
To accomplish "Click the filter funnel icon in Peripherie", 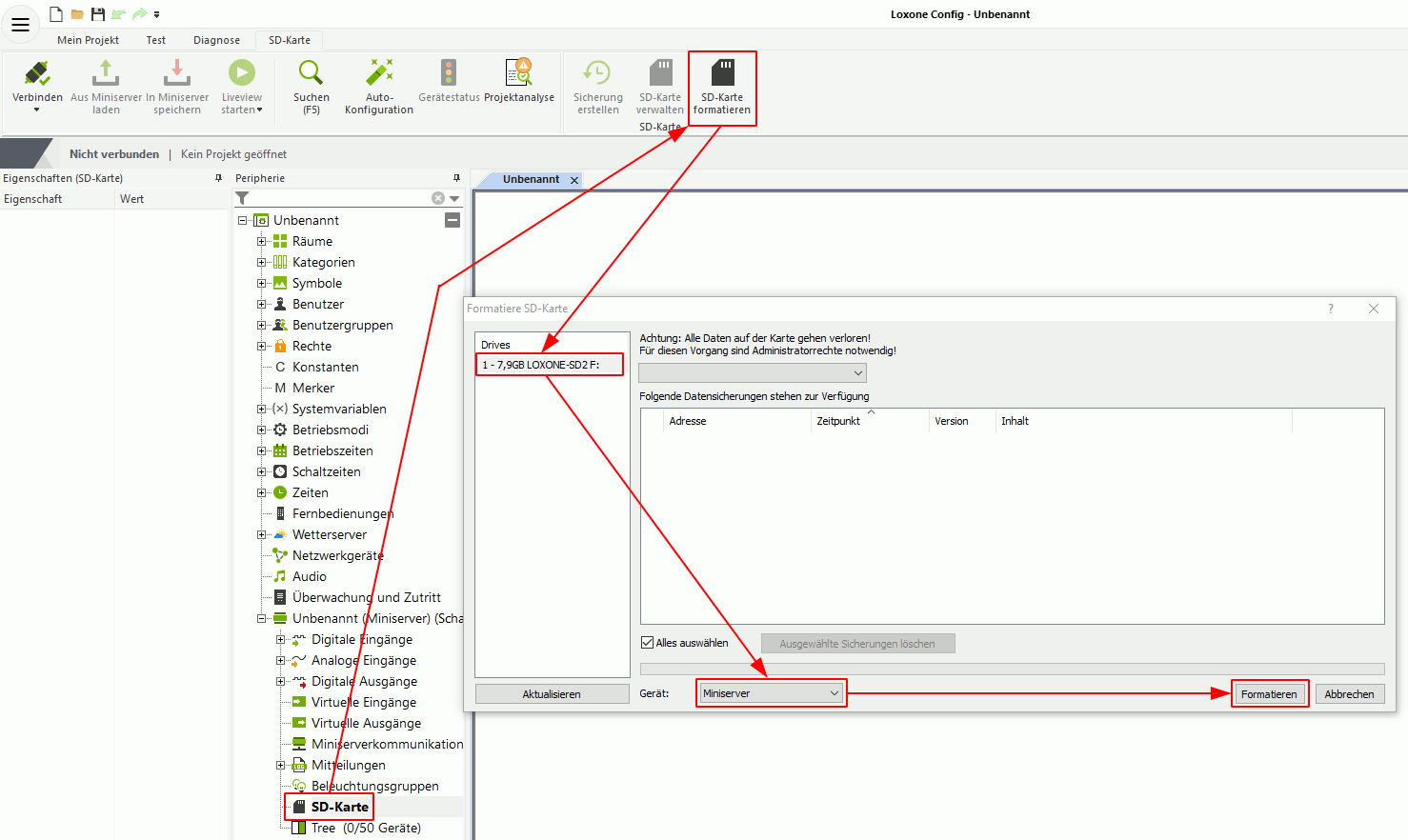I will click(x=242, y=198).
